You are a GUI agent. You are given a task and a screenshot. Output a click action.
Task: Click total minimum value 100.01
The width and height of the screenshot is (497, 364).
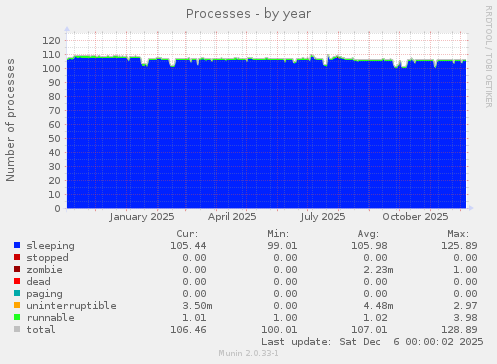[279, 330]
